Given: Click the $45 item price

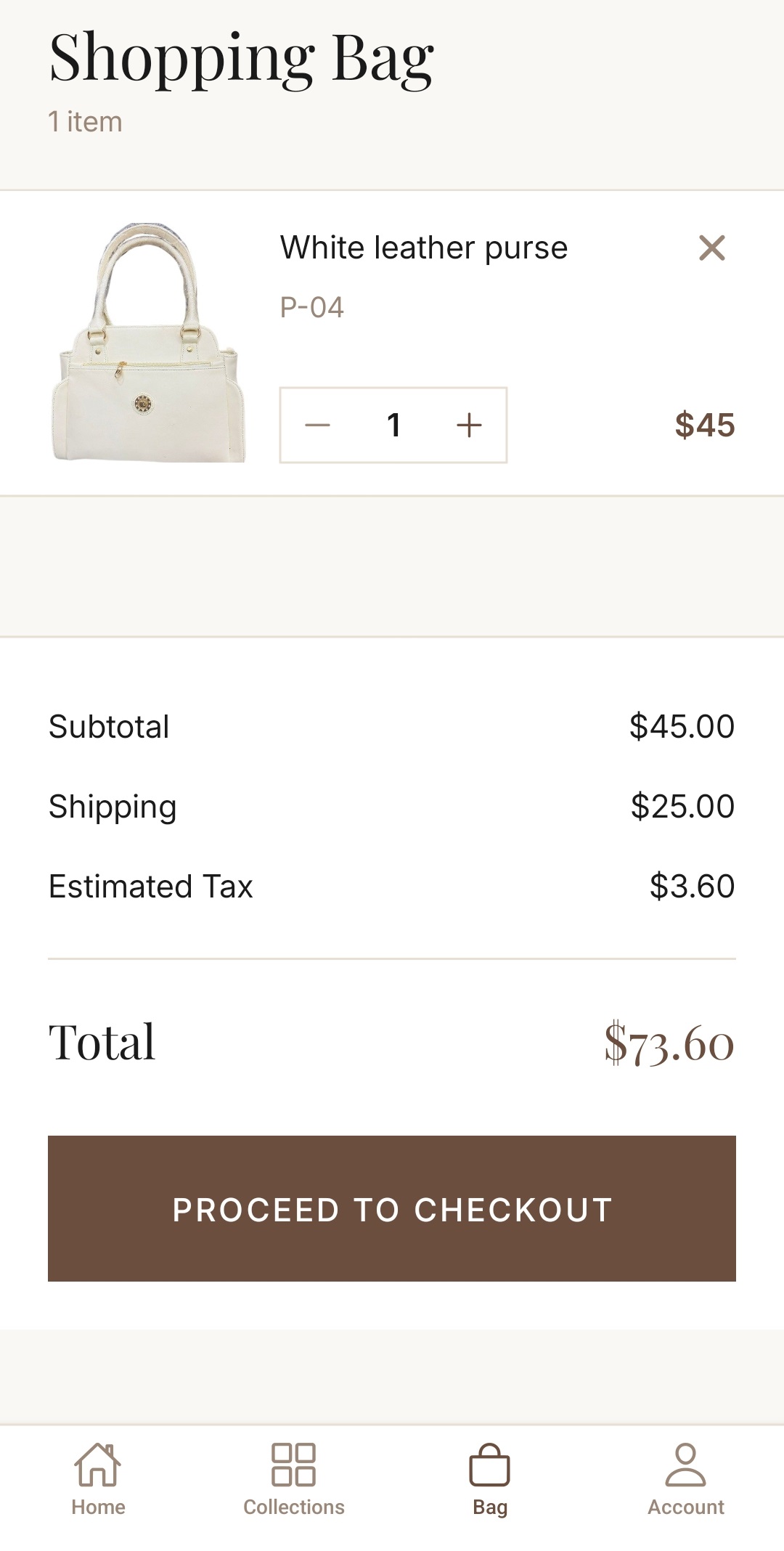Looking at the screenshot, I should pyautogui.click(x=704, y=426).
